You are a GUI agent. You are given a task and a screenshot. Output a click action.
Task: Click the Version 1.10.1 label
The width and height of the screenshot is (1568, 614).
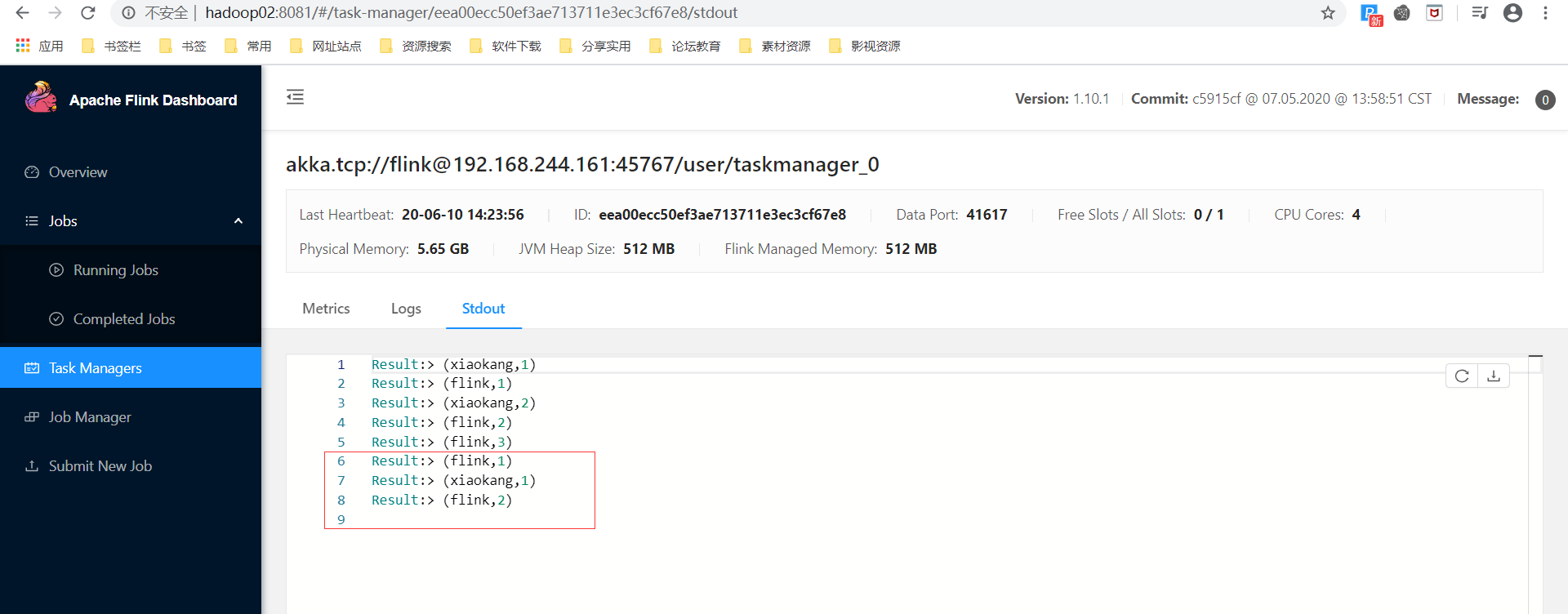[x=1062, y=99]
